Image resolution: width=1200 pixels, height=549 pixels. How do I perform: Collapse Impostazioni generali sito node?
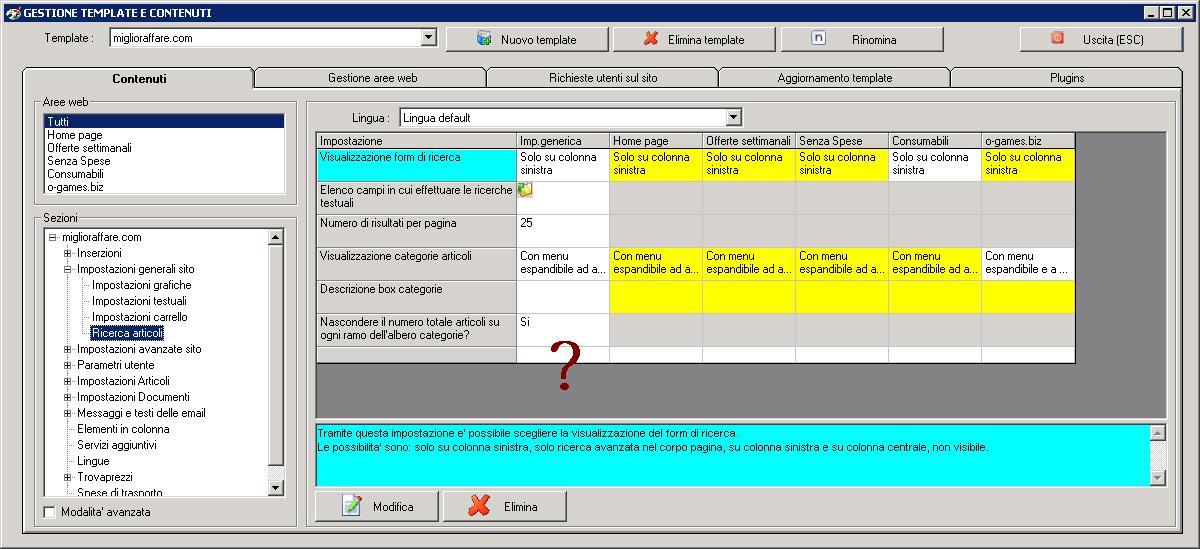tap(67, 269)
